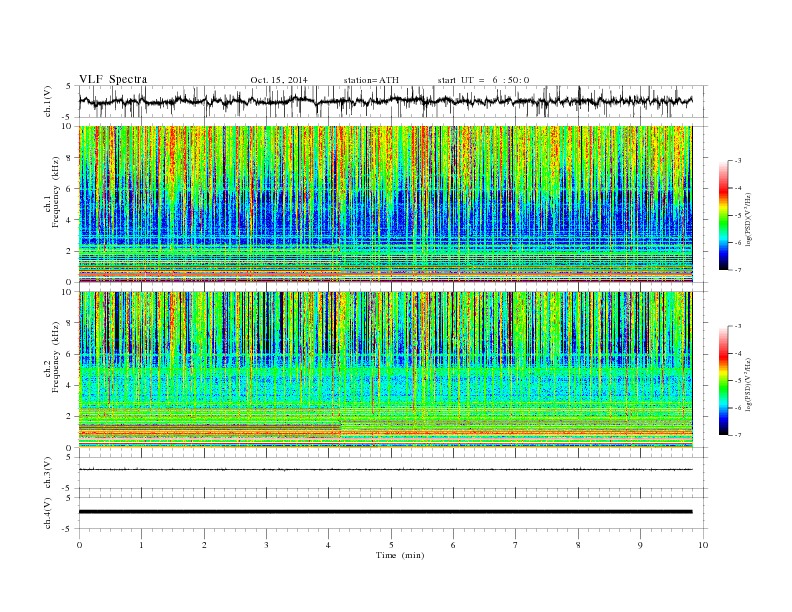The width and height of the screenshot is (792, 612).
Task: Click the "start UT = 6 :50: 0" text
Action: coord(483,80)
